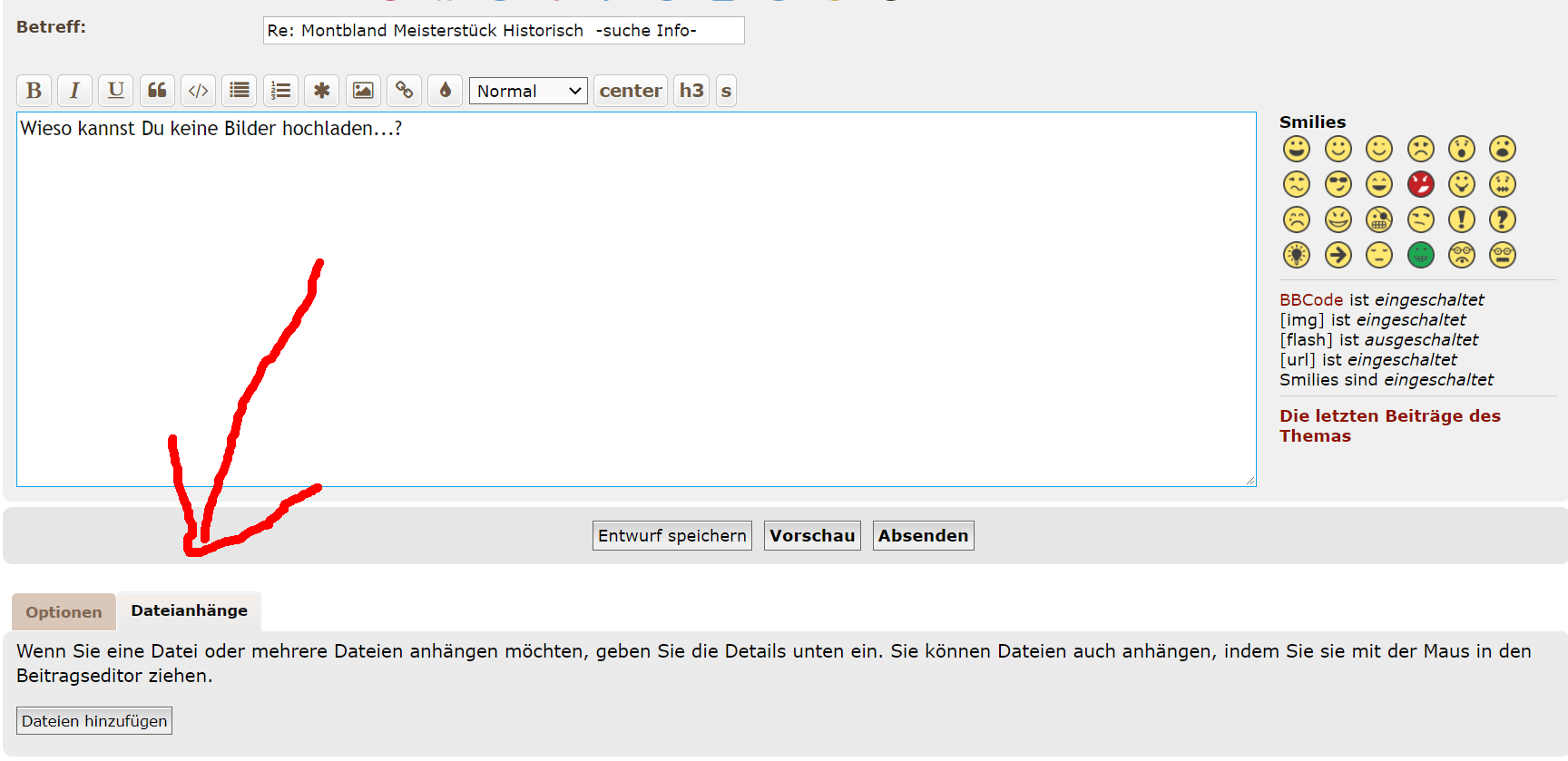
Task: Insert the surprised raised-eyebrows smiley
Action: (x=1462, y=149)
